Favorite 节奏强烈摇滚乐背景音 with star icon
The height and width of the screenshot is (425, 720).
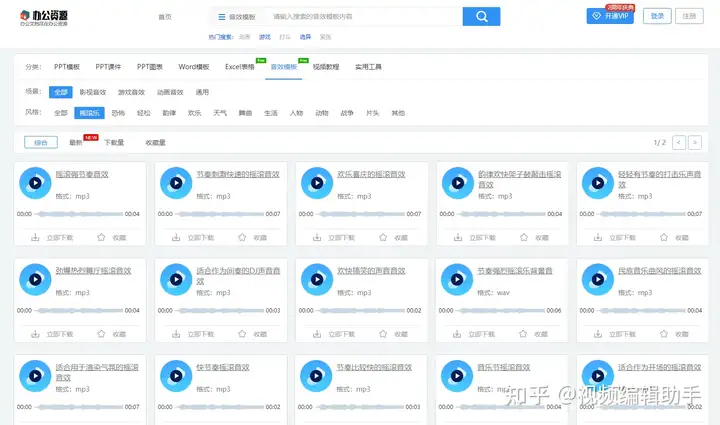pyautogui.click(x=523, y=334)
